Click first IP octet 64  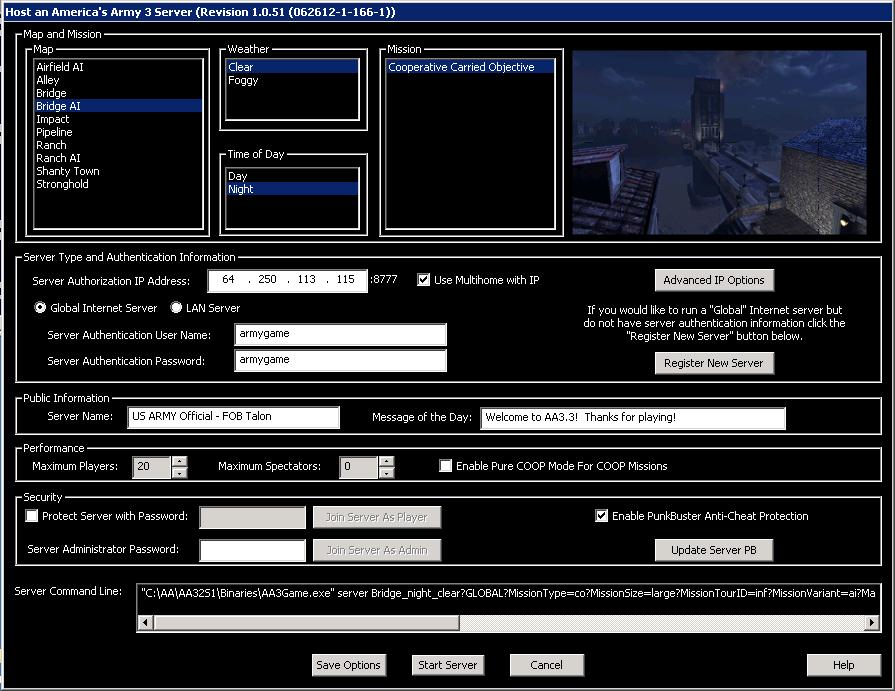pyautogui.click(x=228, y=279)
